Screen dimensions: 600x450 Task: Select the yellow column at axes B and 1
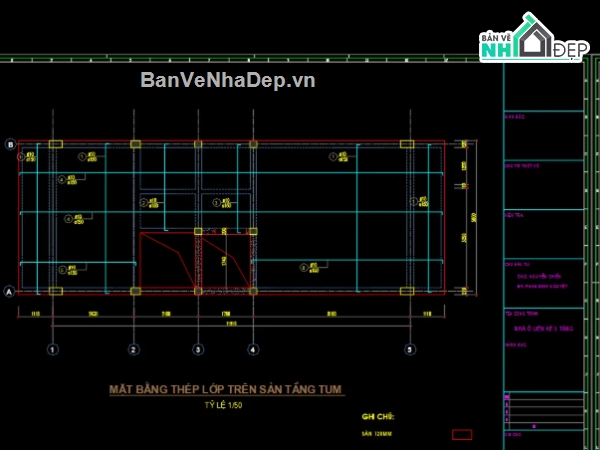click(56, 144)
